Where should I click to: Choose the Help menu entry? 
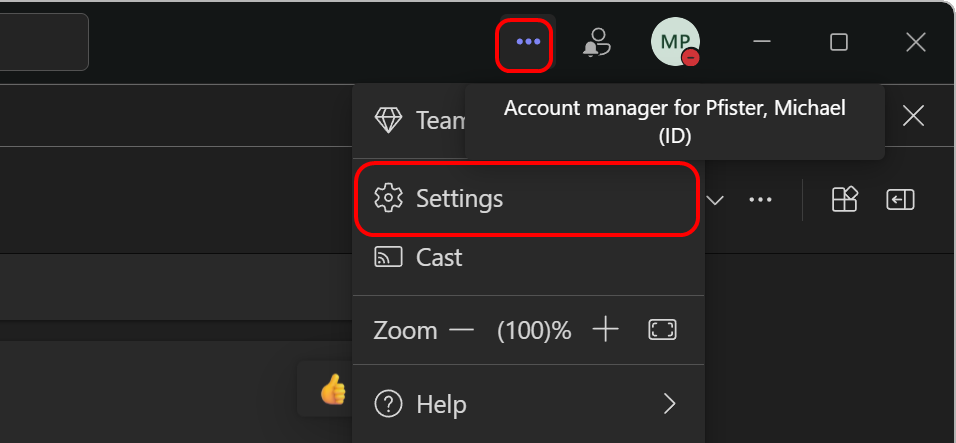coord(528,403)
